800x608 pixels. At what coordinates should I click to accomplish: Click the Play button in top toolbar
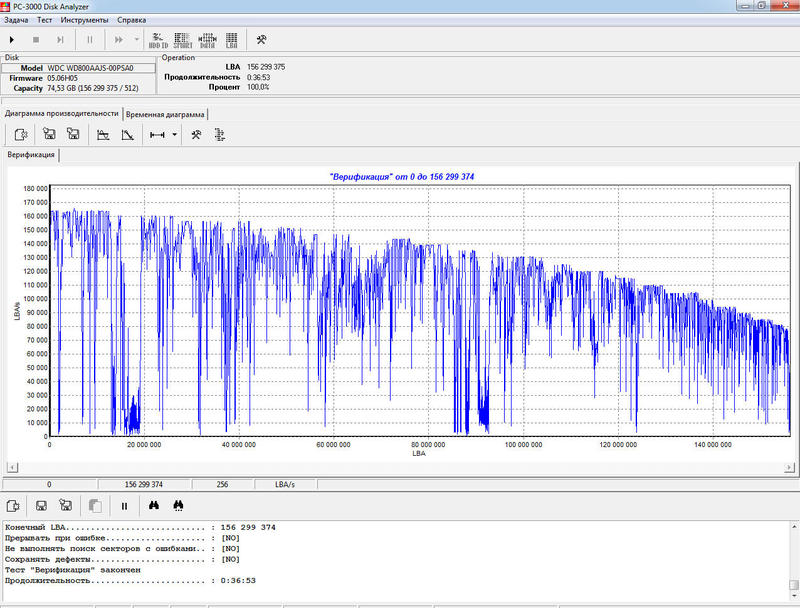(x=12, y=39)
